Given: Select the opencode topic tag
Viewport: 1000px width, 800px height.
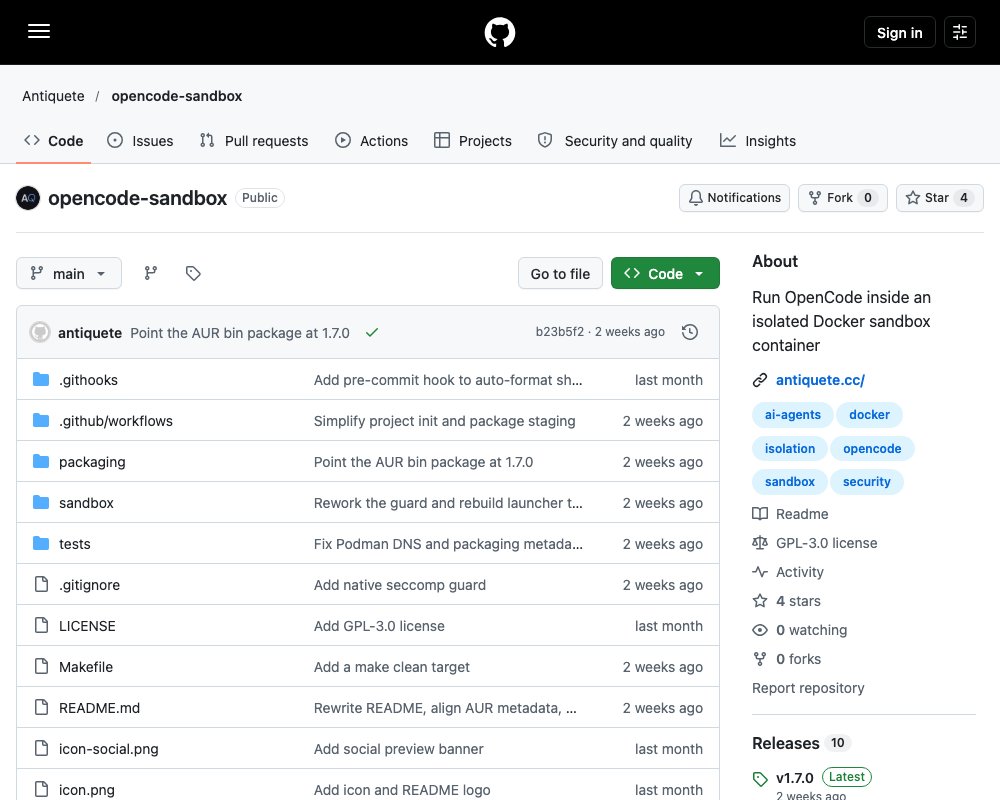Looking at the screenshot, I should [872, 448].
